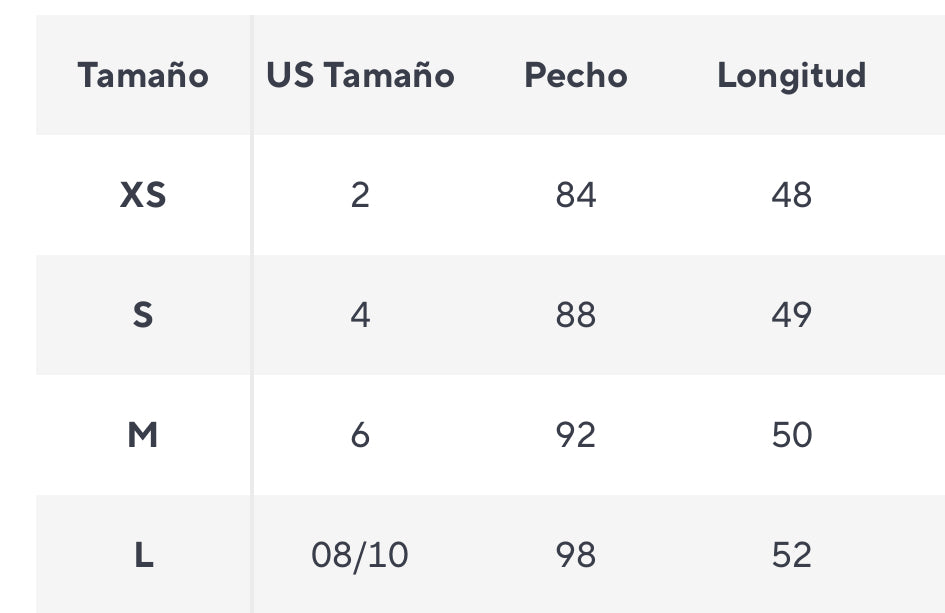945x613 pixels.
Task: Click the US Tamaño column header
Action: tap(360, 76)
